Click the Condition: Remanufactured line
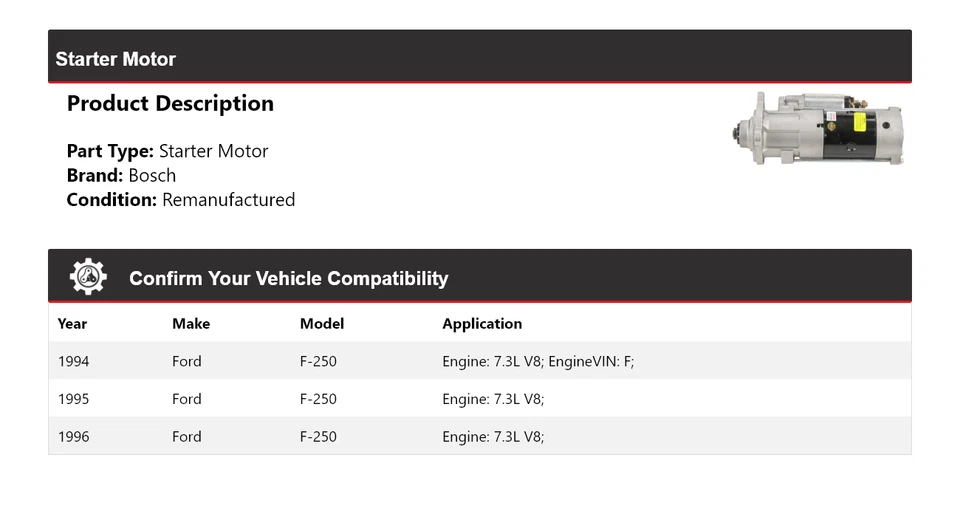Viewport: 960px width, 517px height. point(181,200)
